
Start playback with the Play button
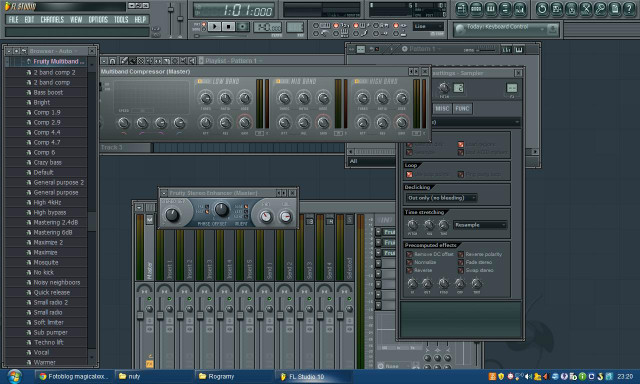[x=214, y=27]
